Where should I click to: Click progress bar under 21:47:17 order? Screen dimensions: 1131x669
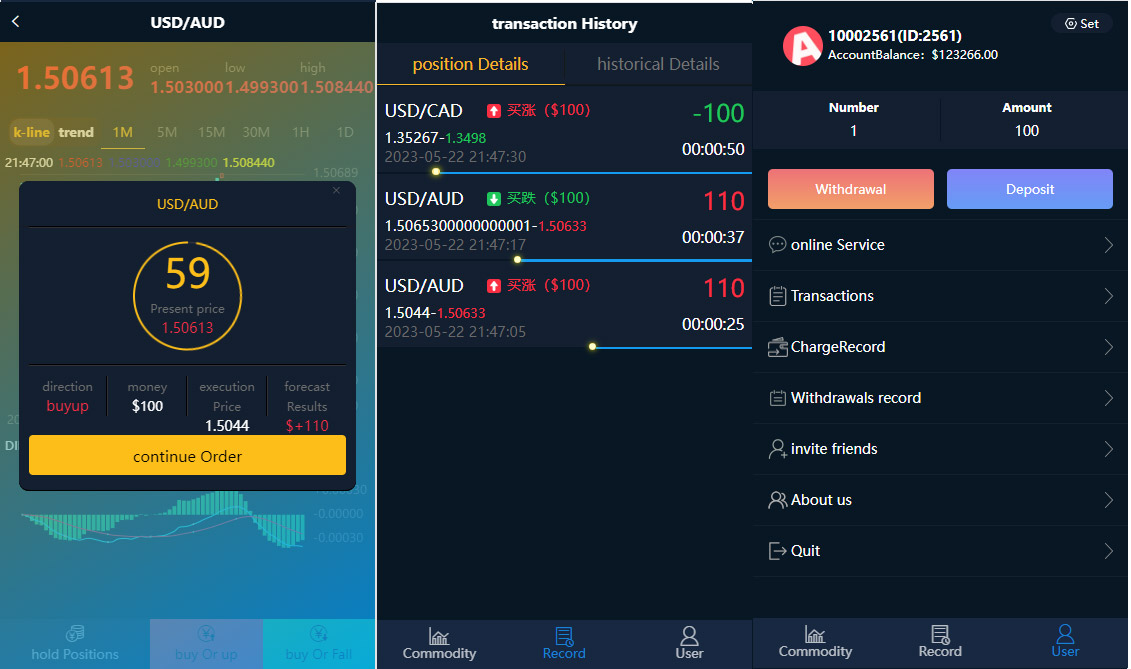634,260
